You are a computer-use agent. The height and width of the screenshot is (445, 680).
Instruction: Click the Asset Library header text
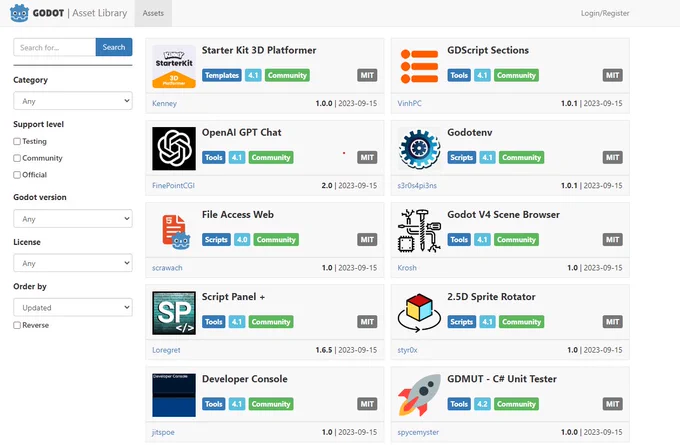click(x=100, y=13)
